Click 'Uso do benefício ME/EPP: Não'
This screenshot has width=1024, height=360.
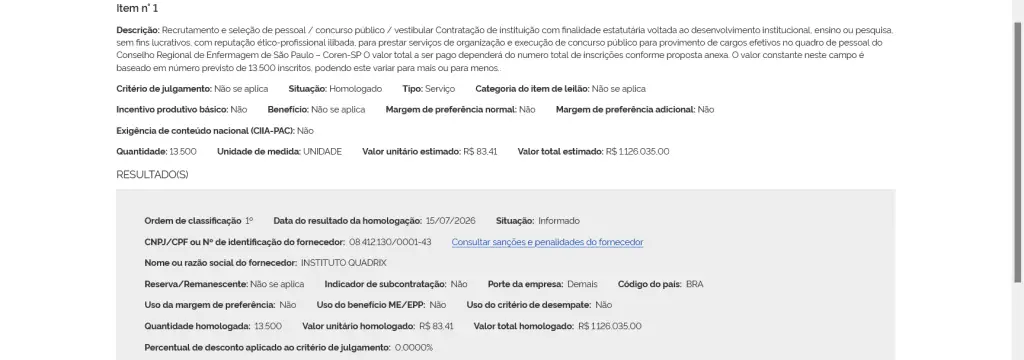pyautogui.click(x=381, y=305)
